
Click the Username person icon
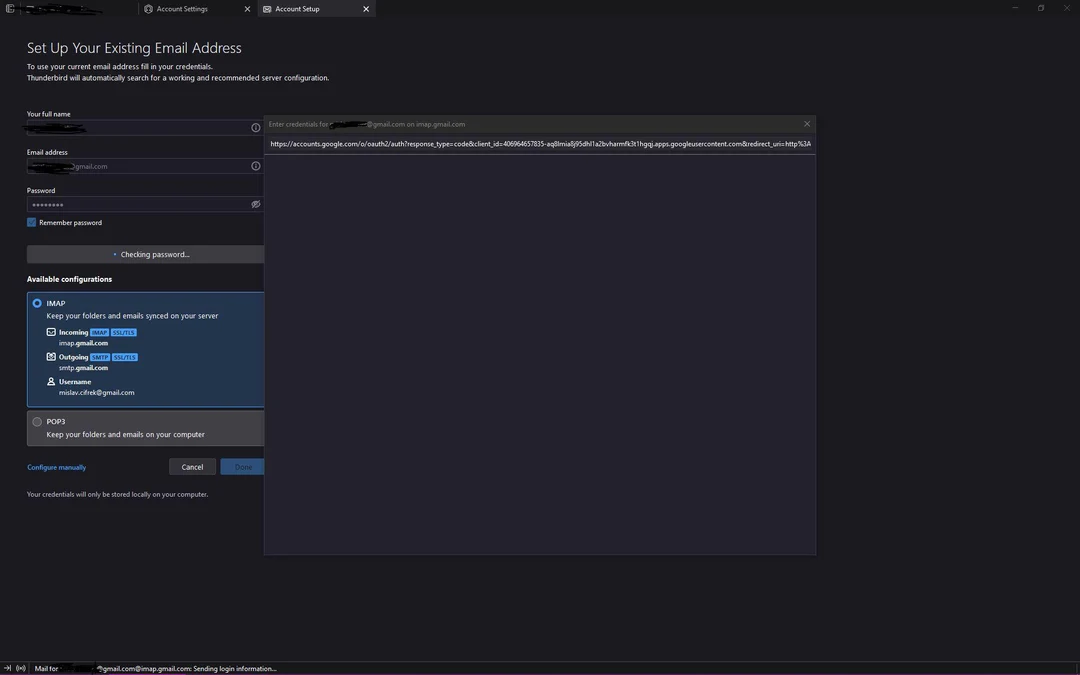[x=50, y=381]
